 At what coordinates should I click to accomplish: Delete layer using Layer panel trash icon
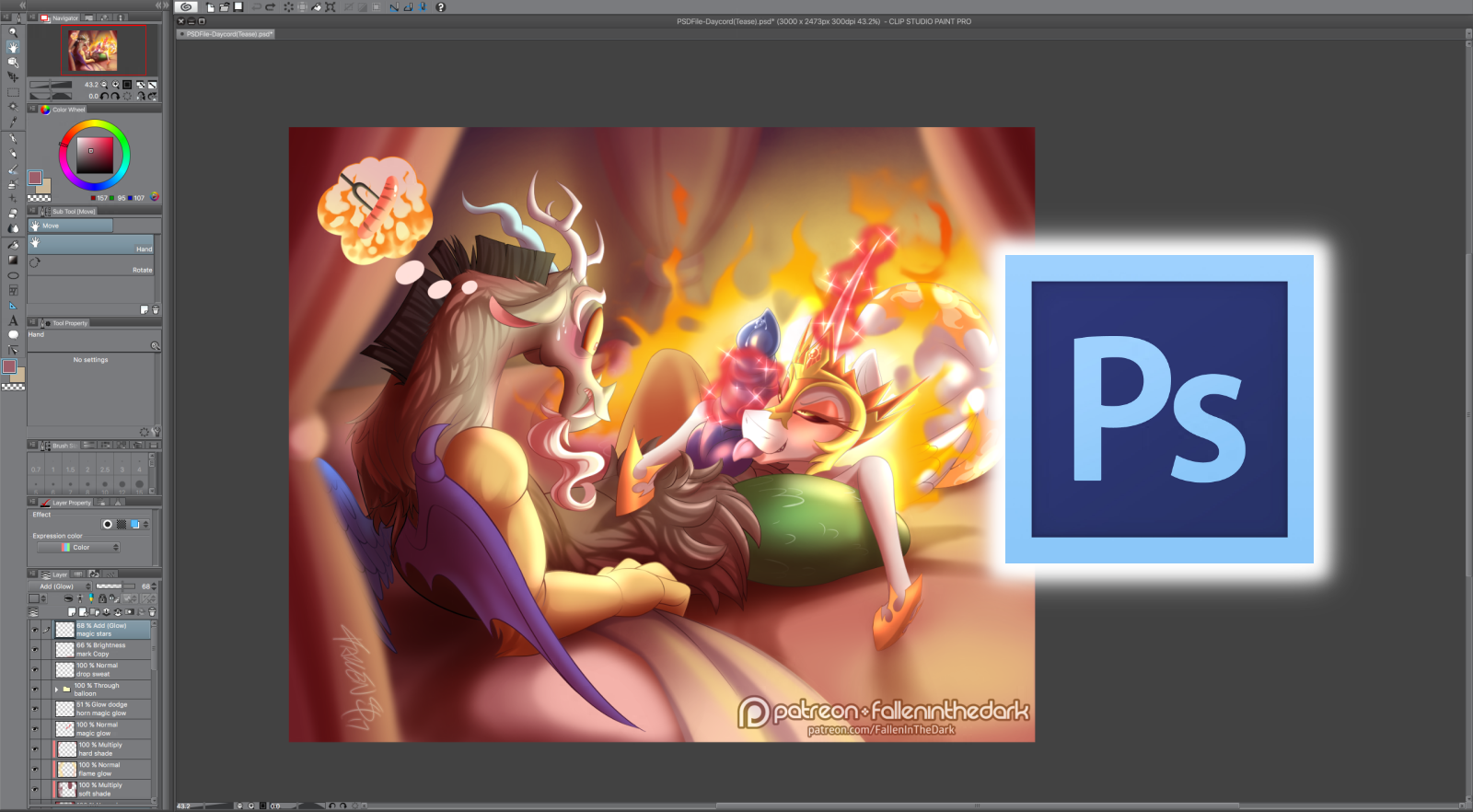(x=152, y=611)
